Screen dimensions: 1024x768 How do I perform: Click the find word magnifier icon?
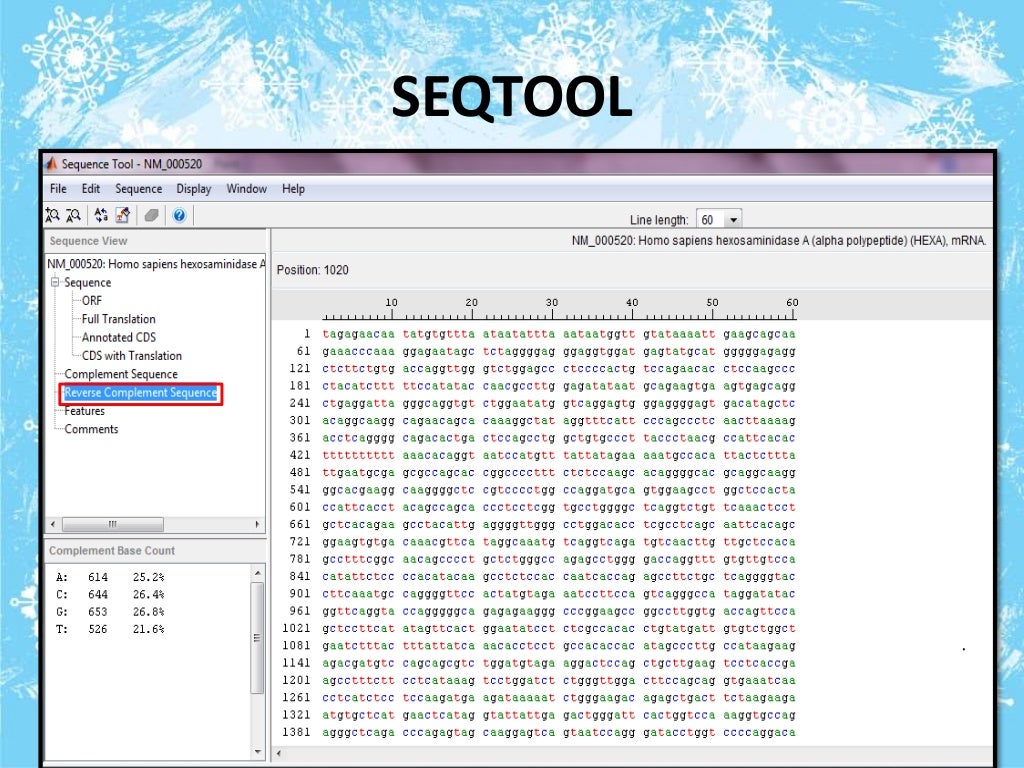[x=53, y=215]
